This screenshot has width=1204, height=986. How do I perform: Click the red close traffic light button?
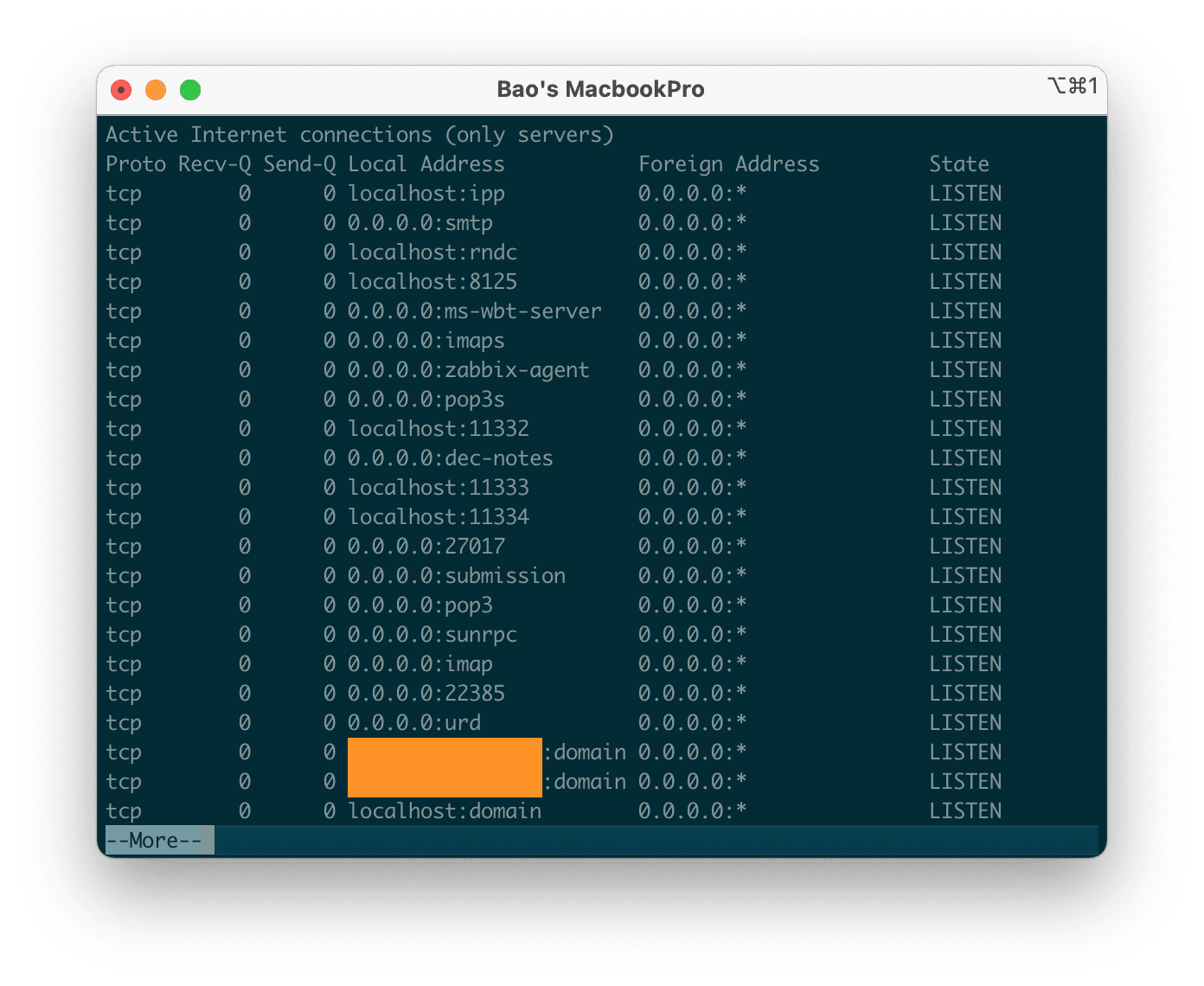121,89
